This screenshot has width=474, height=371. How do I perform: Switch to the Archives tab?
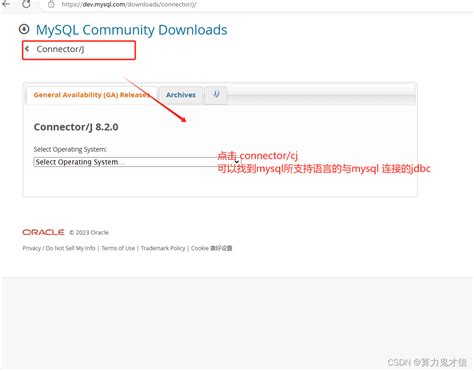click(181, 95)
